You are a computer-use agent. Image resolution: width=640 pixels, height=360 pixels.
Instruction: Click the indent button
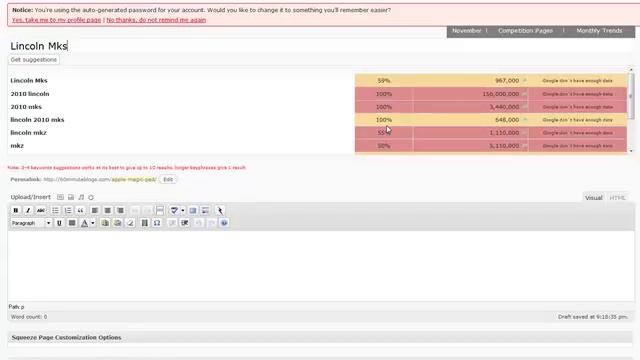pos(184,223)
